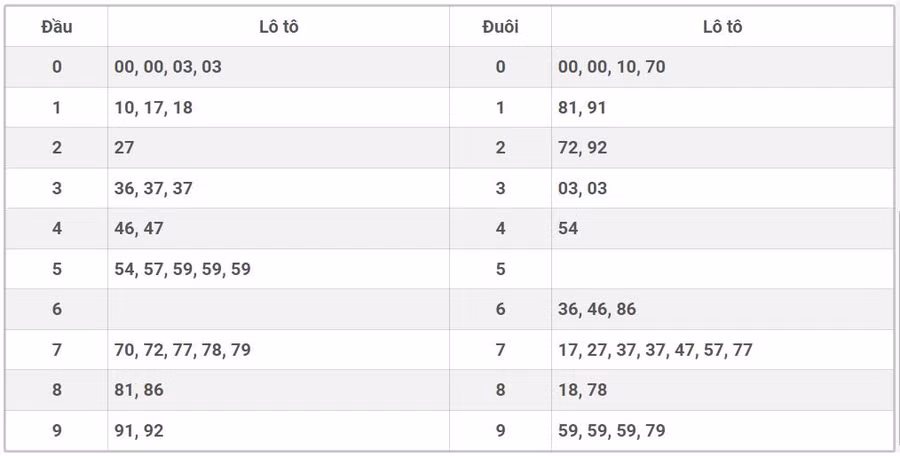Select the cell containing "00, 00, 03, 03"
This screenshot has width=900, height=456.
coord(168,67)
